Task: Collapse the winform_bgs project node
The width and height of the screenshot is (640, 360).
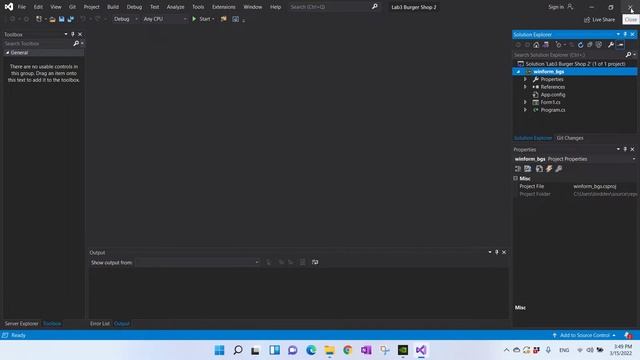Action: (518, 72)
